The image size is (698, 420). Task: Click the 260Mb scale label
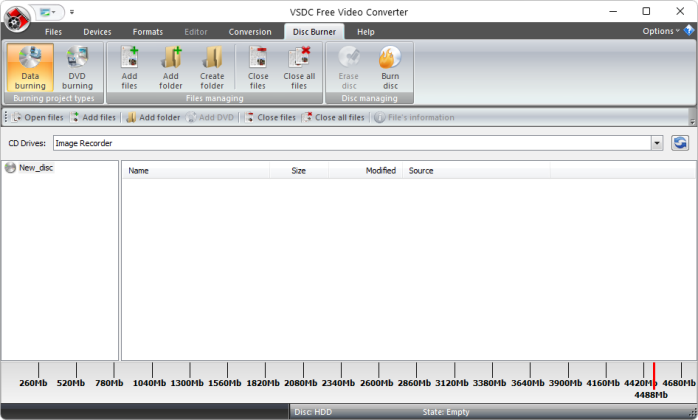(x=33, y=383)
